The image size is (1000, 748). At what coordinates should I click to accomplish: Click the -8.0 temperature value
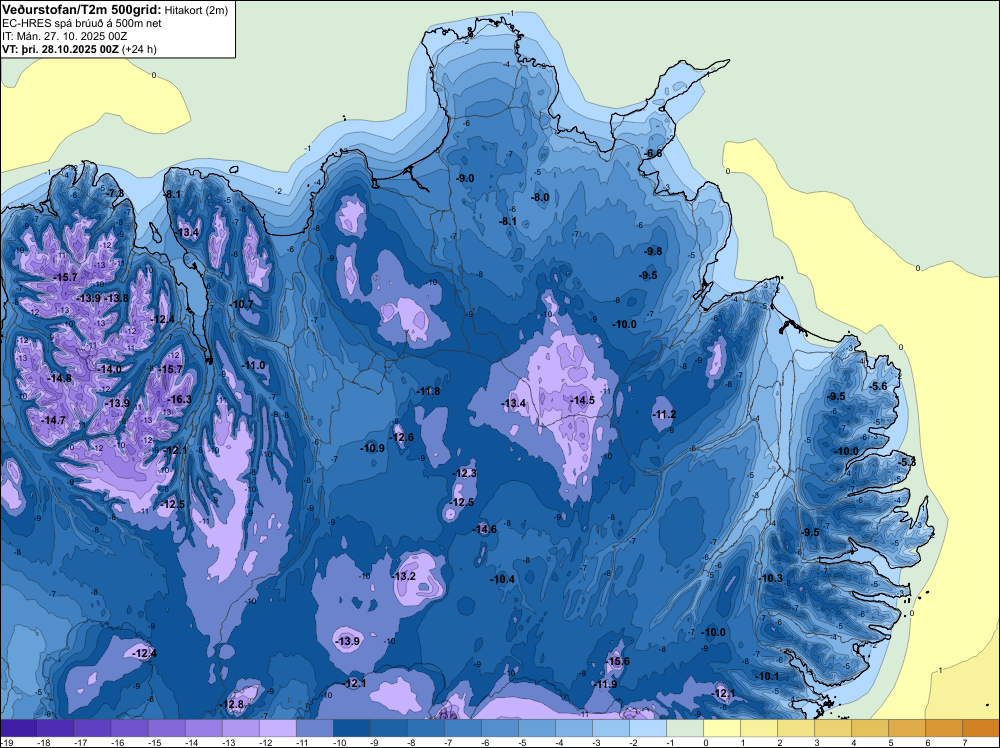pyautogui.click(x=540, y=197)
